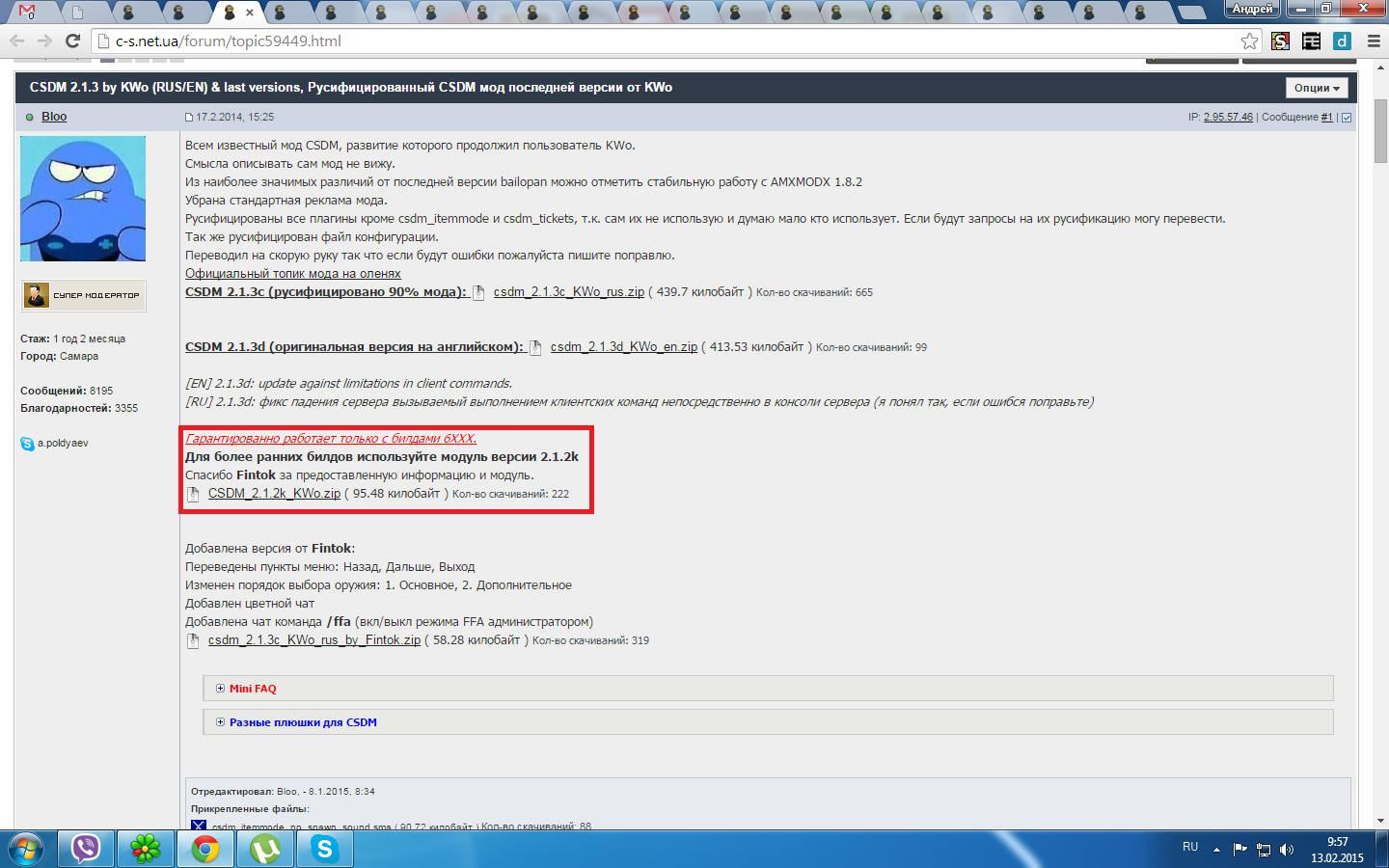
Task: Click the Chrome taskbar icon
Action: click(x=205, y=849)
